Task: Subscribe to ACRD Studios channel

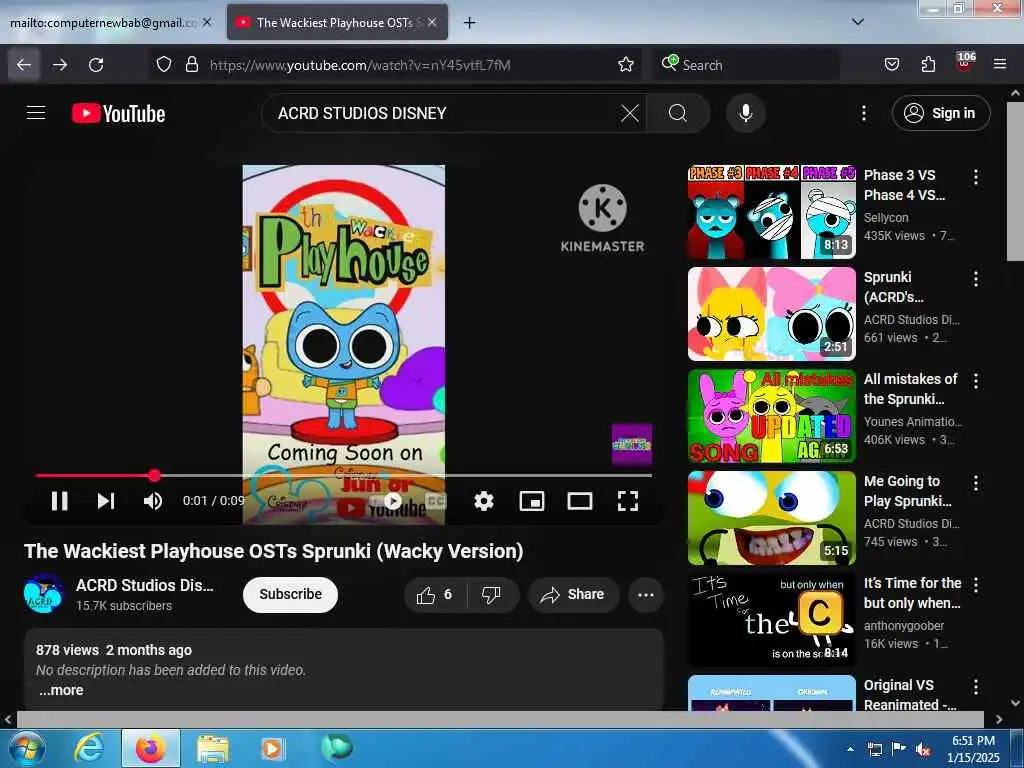Action: (291, 595)
